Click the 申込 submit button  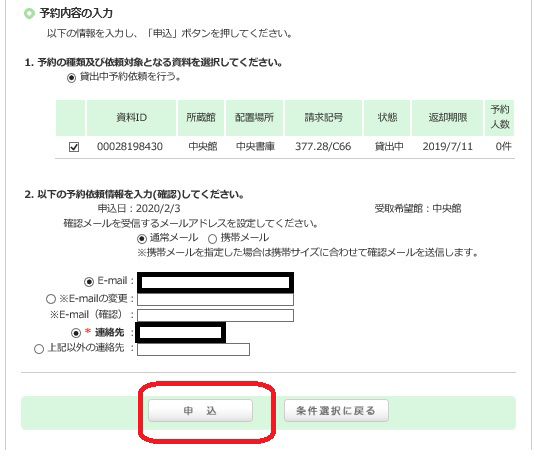(200, 411)
